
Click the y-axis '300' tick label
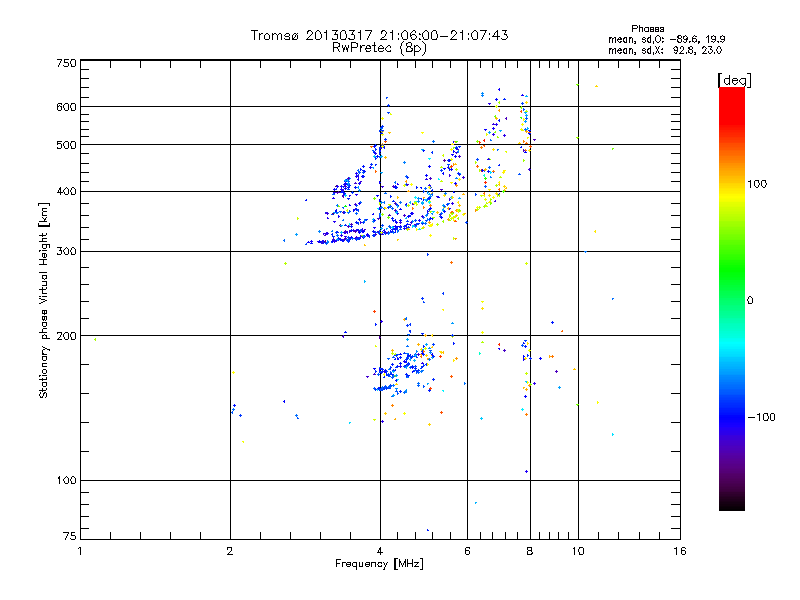coord(66,252)
